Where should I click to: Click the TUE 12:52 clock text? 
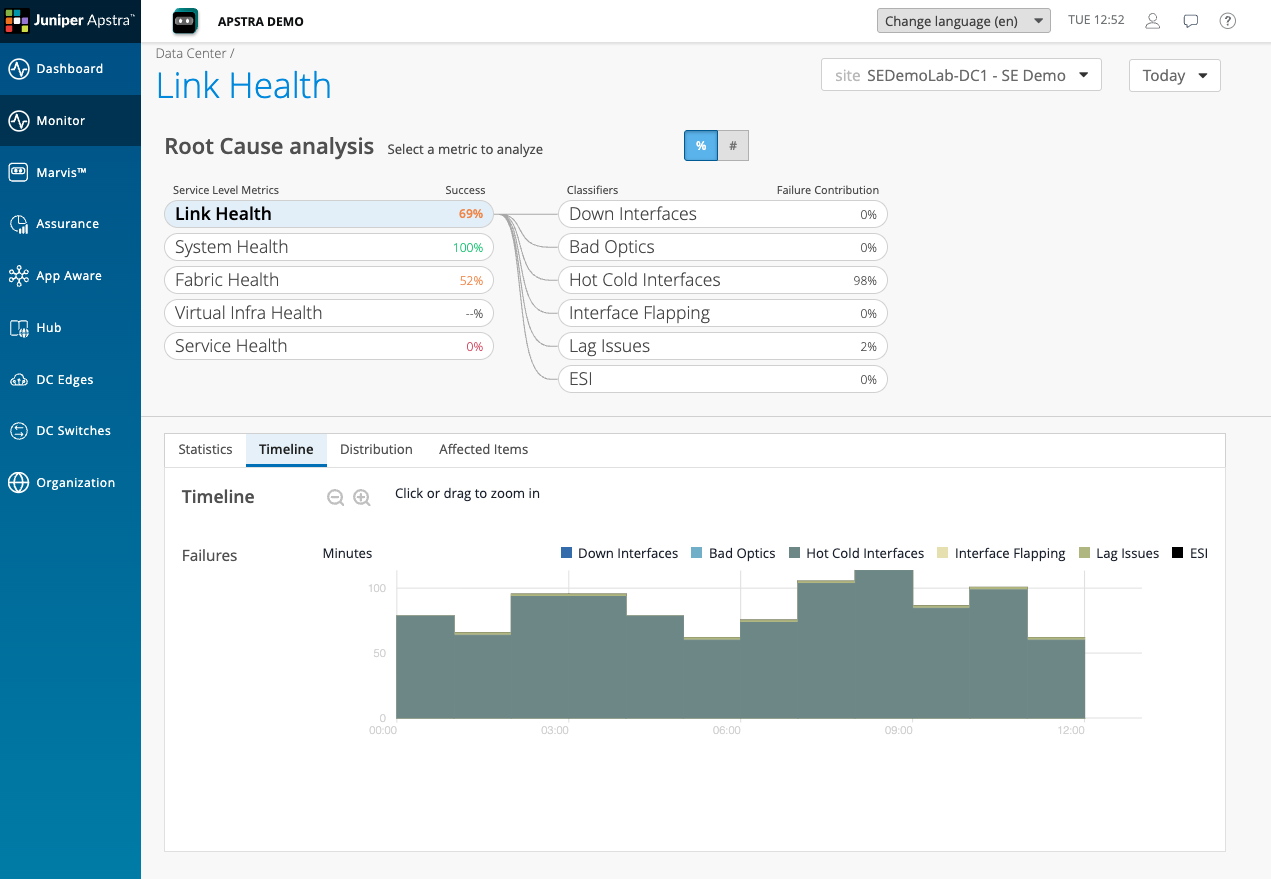click(1096, 20)
